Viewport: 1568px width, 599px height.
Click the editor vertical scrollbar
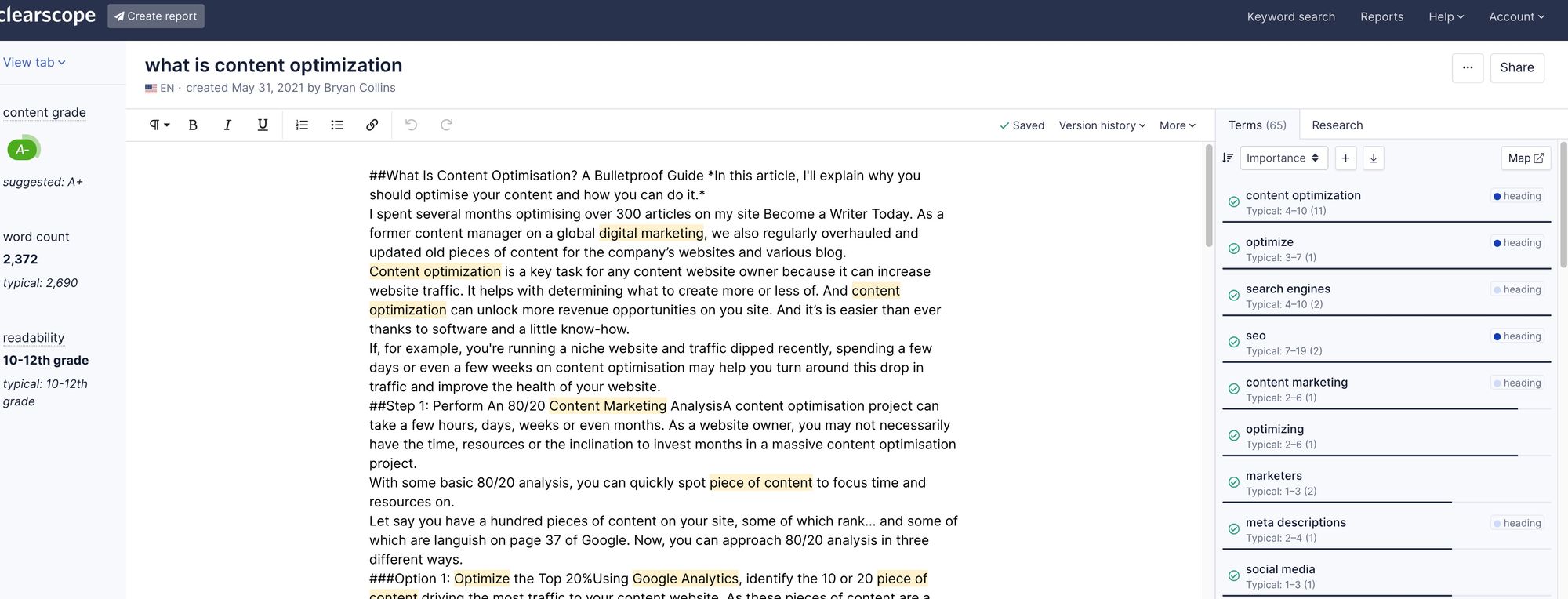tap(1209, 196)
